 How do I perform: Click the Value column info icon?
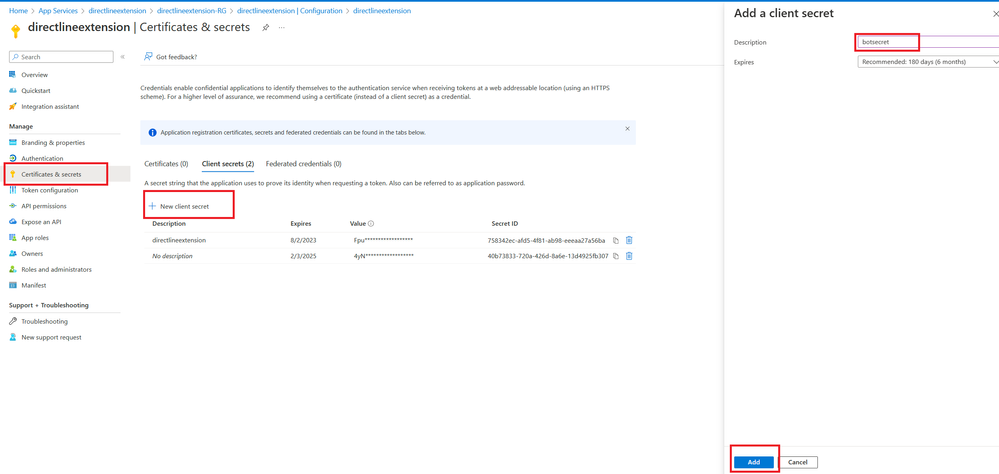[371, 224]
